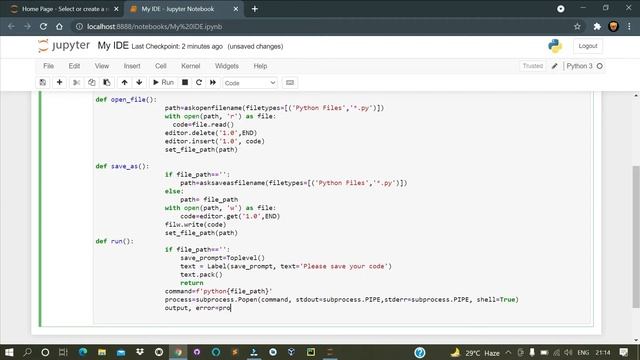
Task: Click the scrollbar down arrow
Action: point(636,340)
